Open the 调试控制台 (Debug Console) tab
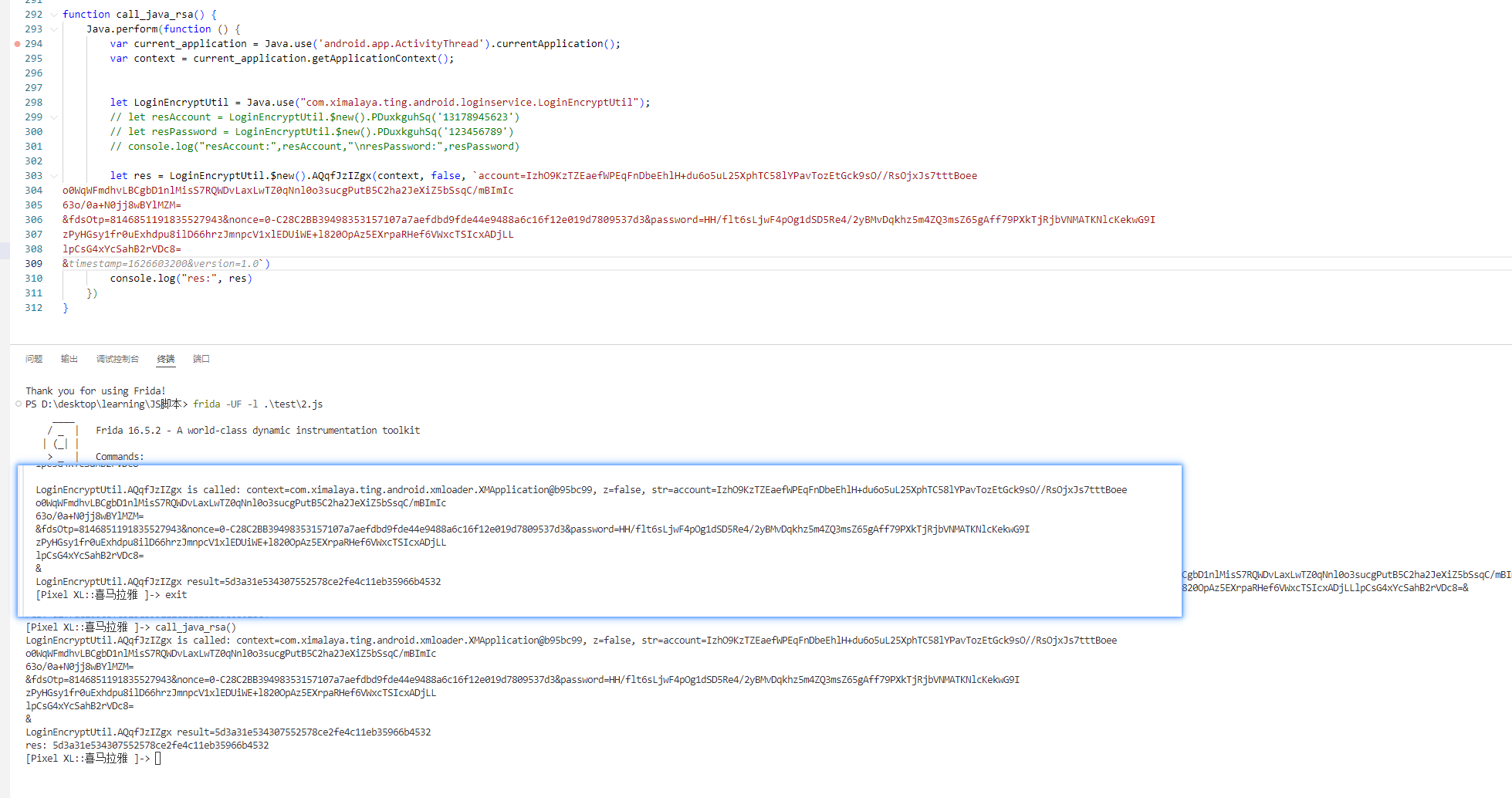1512x798 pixels. (117, 359)
